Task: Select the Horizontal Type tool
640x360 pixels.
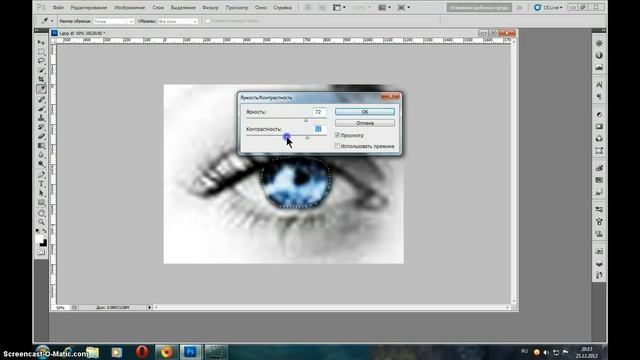Action: tap(41, 184)
